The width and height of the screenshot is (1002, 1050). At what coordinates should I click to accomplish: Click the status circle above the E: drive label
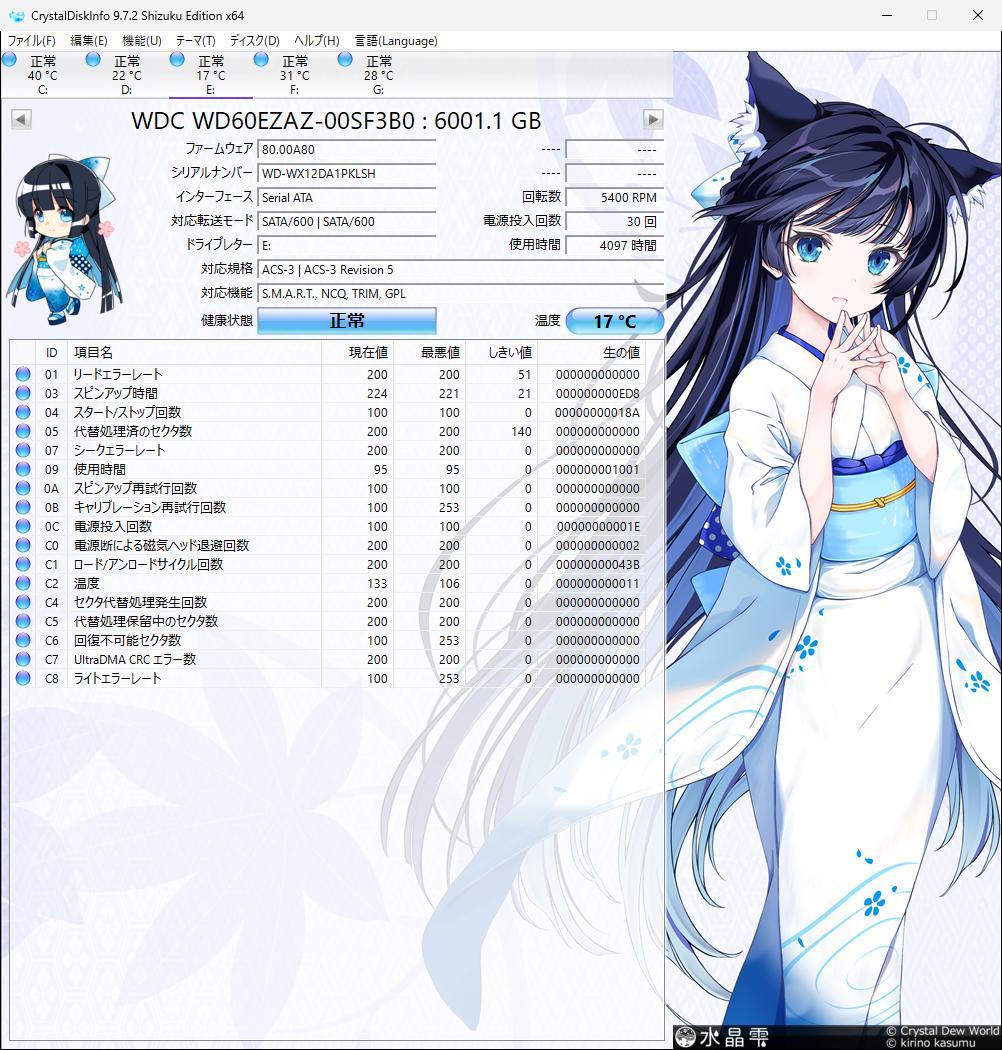(177, 60)
